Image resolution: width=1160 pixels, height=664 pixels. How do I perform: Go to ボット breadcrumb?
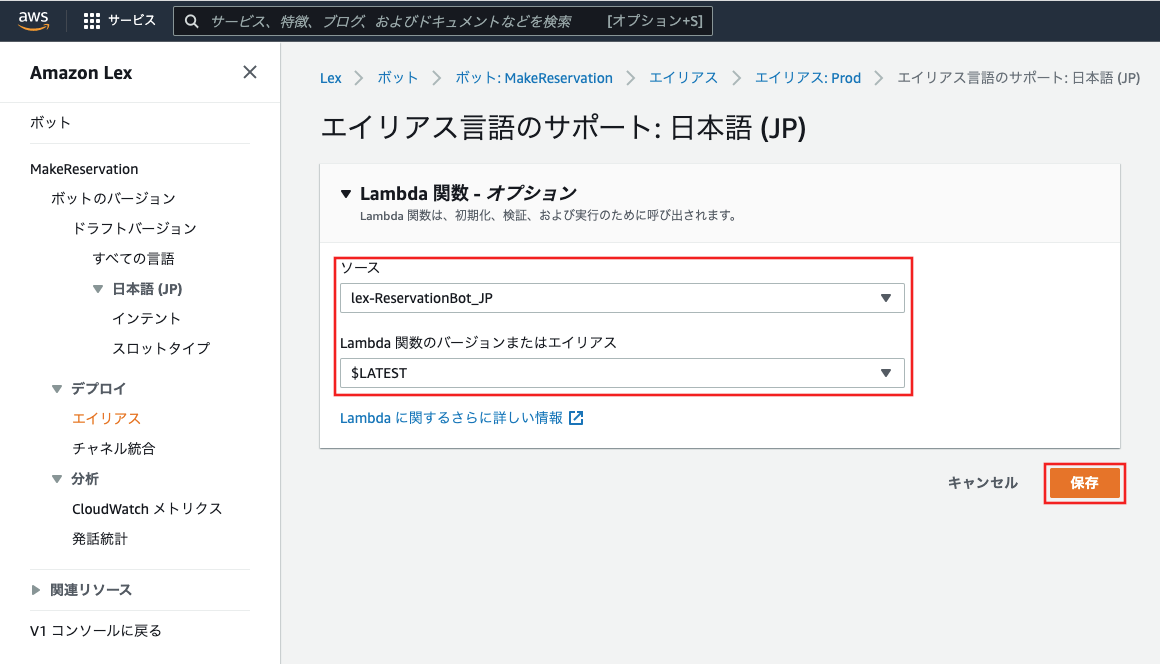point(397,78)
